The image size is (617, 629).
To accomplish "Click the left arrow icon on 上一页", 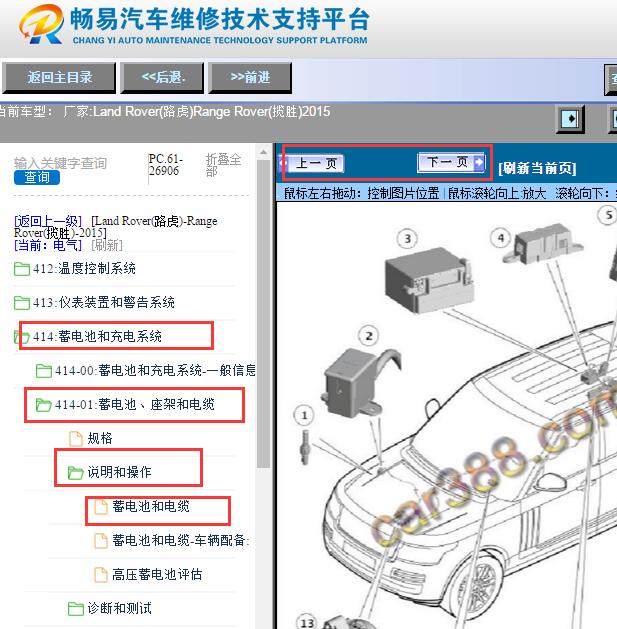I will tap(284, 163).
